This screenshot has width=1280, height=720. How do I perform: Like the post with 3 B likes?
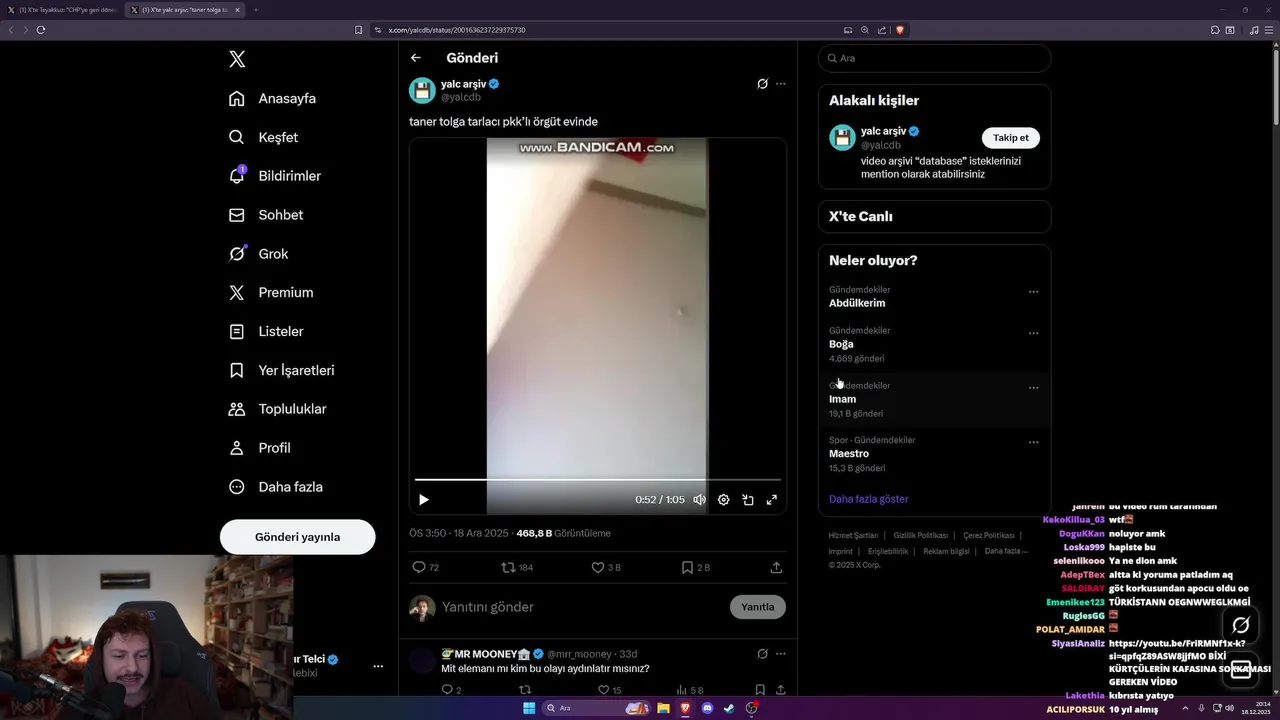[606, 567]
